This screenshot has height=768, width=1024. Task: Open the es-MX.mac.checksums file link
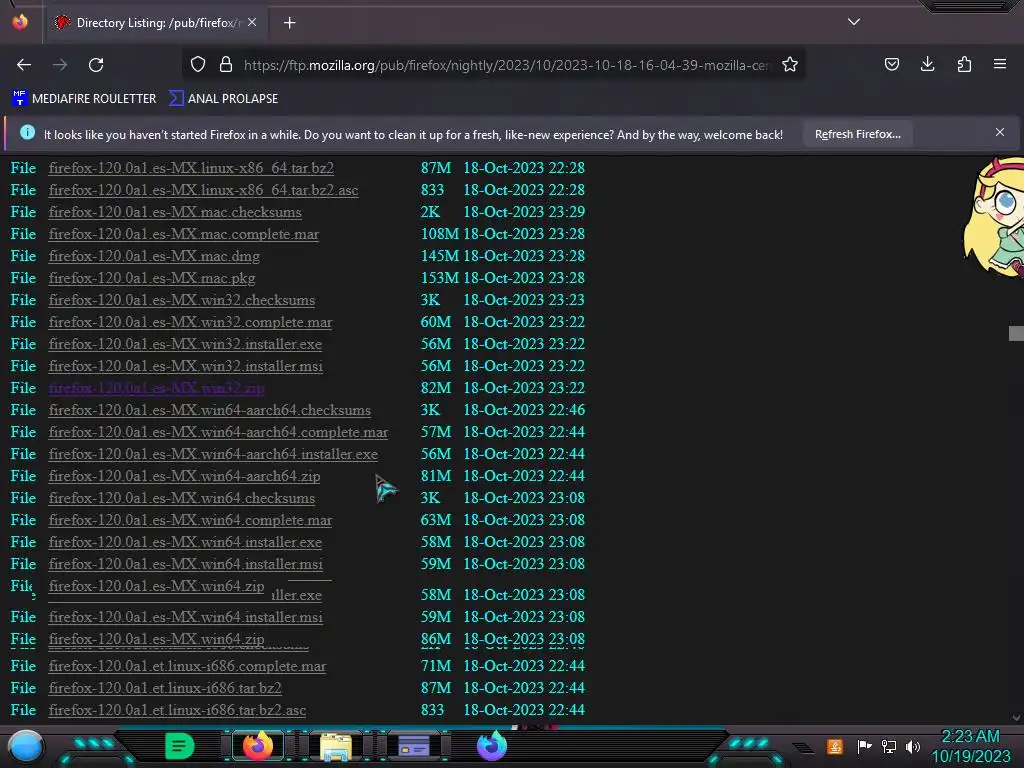point(175,212)
